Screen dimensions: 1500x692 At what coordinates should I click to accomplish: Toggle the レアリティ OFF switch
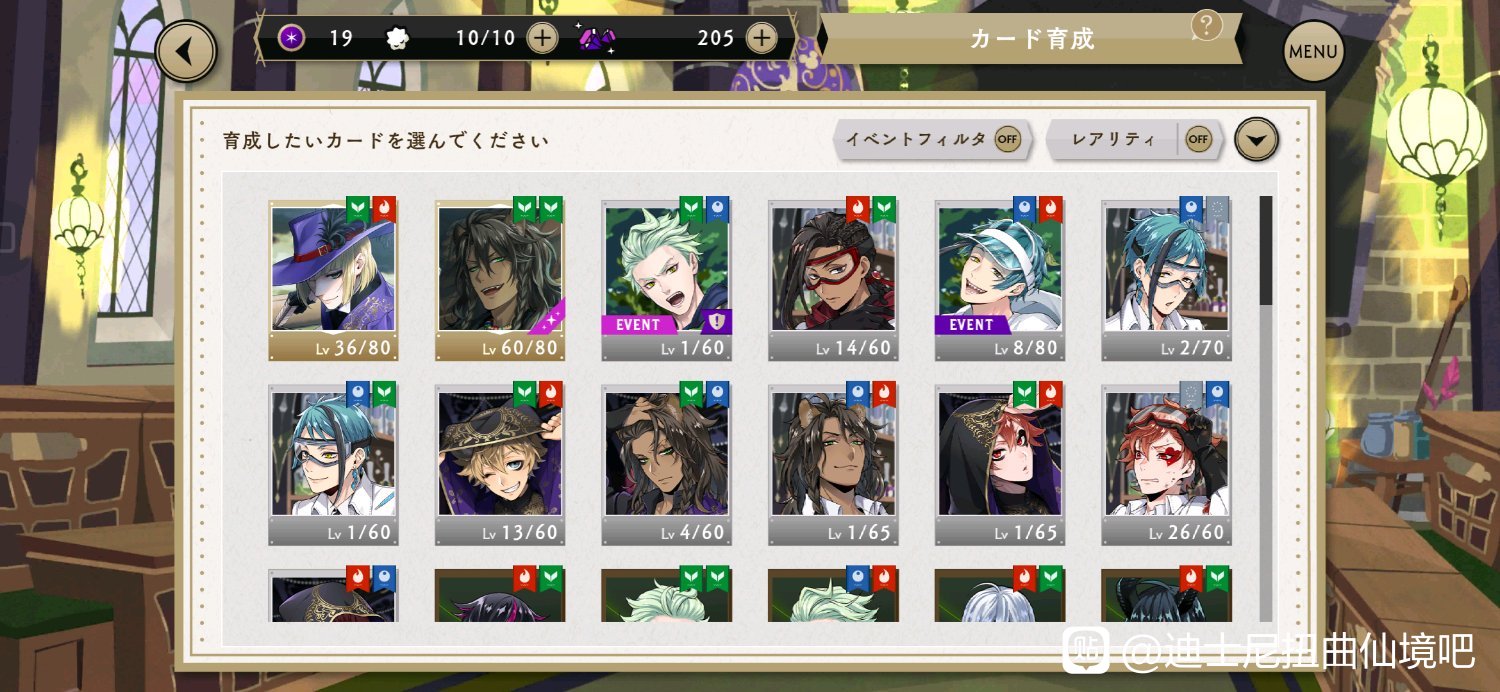pos(1198,140)
